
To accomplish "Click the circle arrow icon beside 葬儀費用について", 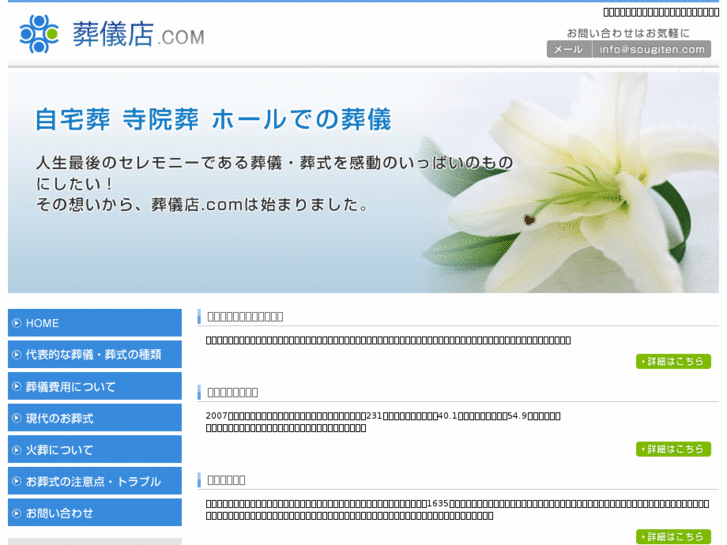I will click(x=17, y=386).
